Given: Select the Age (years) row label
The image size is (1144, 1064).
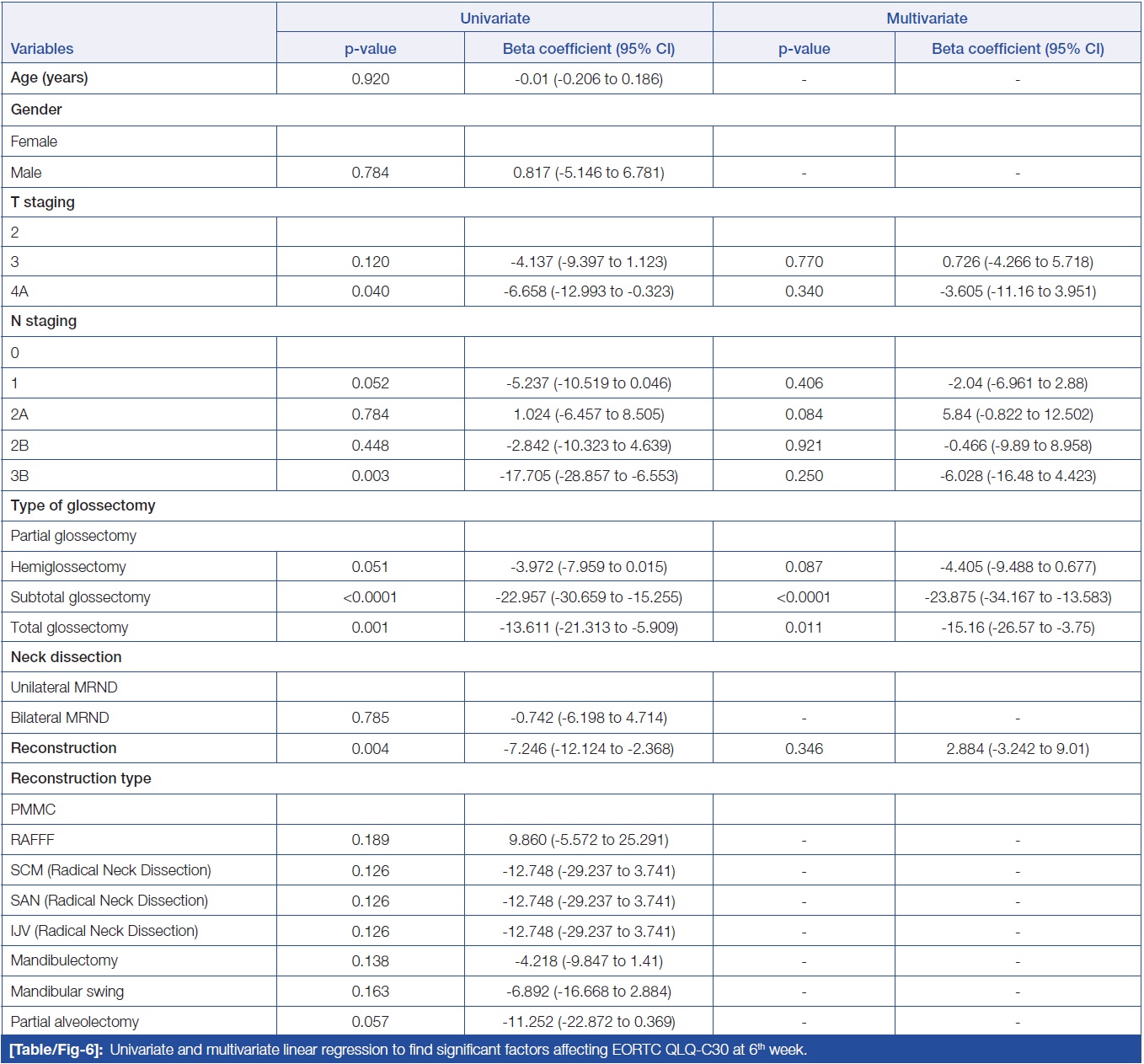Looking at the screenshot, I should 49,78.
